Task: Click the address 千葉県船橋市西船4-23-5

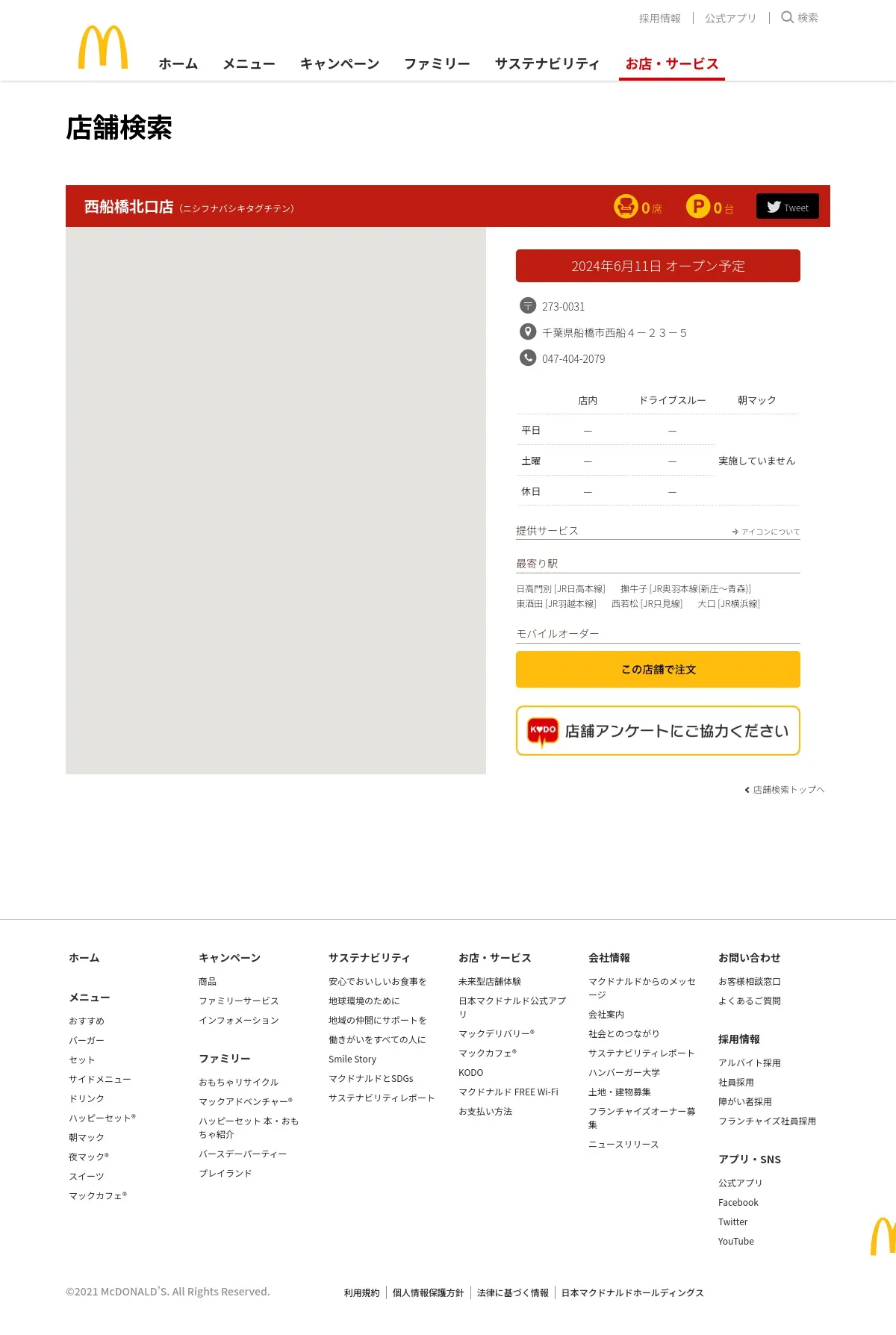Action: [615, 332]
